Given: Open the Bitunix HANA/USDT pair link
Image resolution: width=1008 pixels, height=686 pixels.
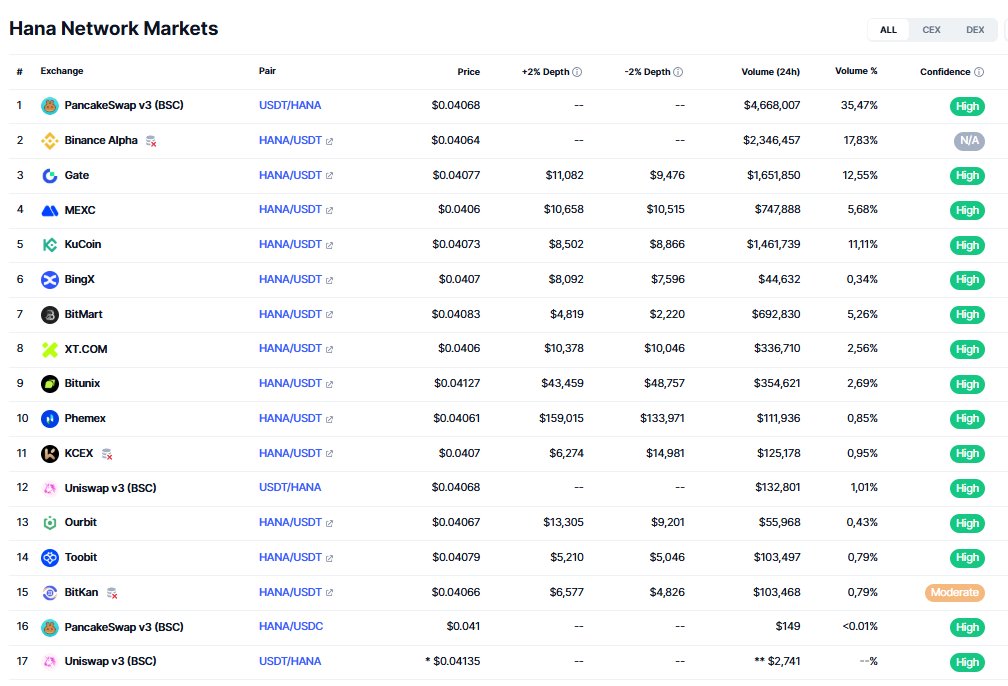Looking at the screenshot, I should pos(290,383).
